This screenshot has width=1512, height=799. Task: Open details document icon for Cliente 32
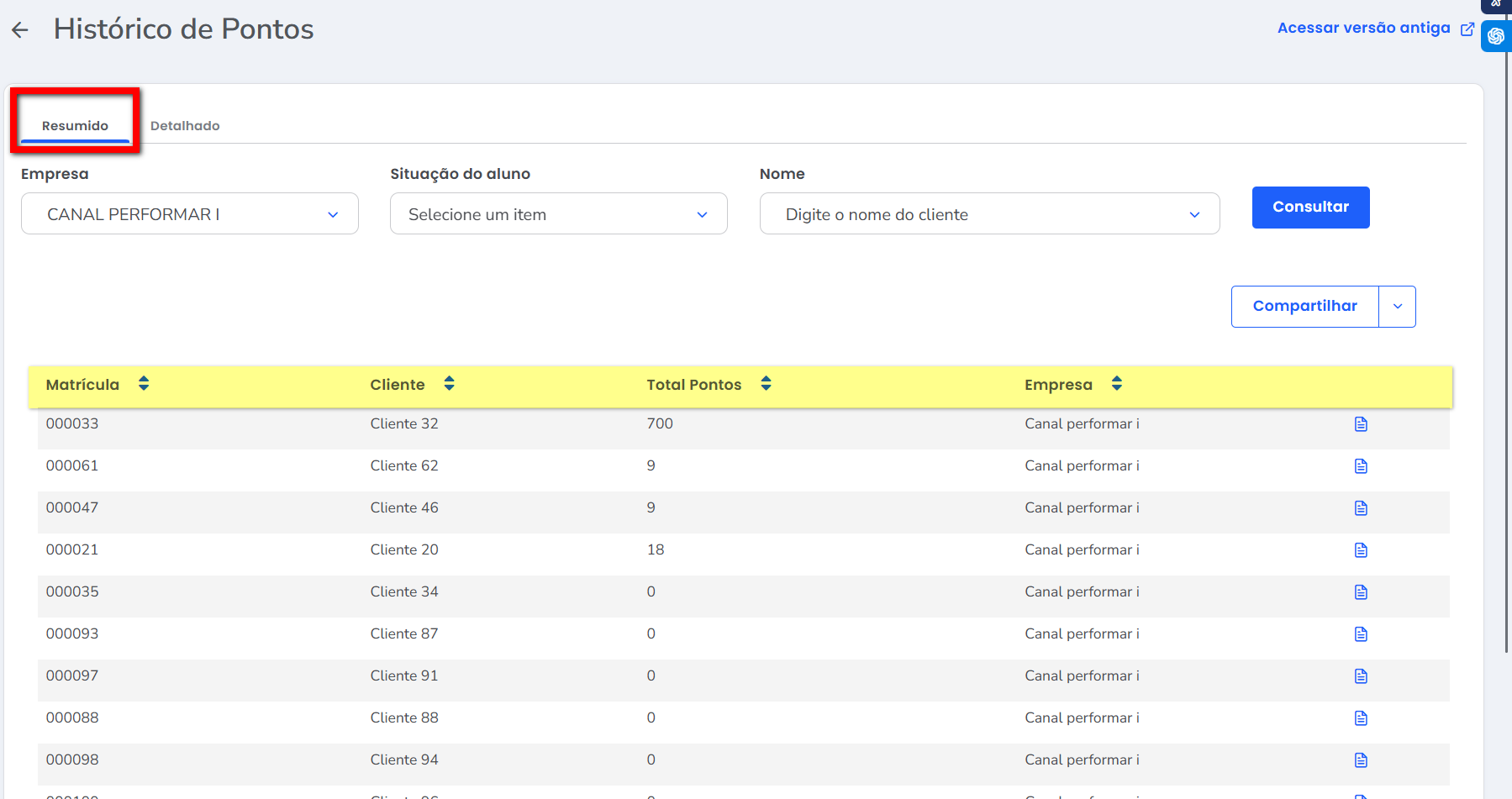pos(1361,424)
